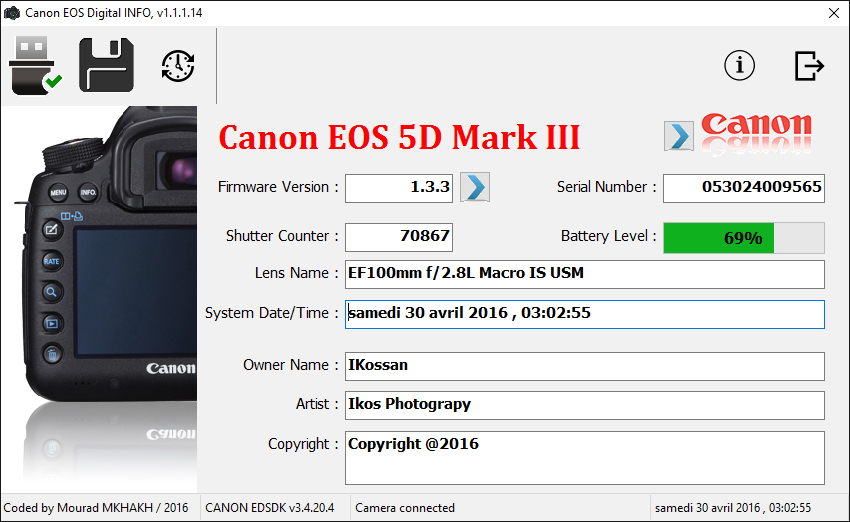The image size is (850, 522).
Task: Click the blue arrow beside Canon logo
Action: (x=679, y=136)
